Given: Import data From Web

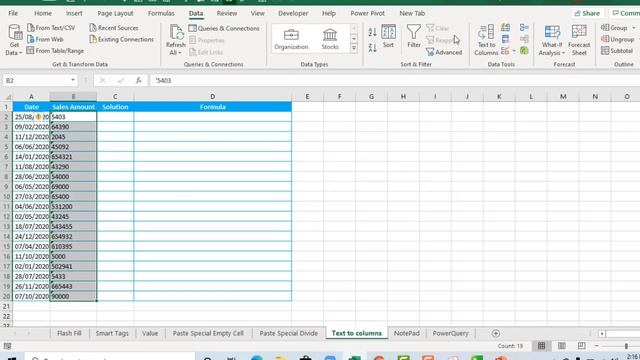Looking at the screenshot, I should [x=45, y=39].
